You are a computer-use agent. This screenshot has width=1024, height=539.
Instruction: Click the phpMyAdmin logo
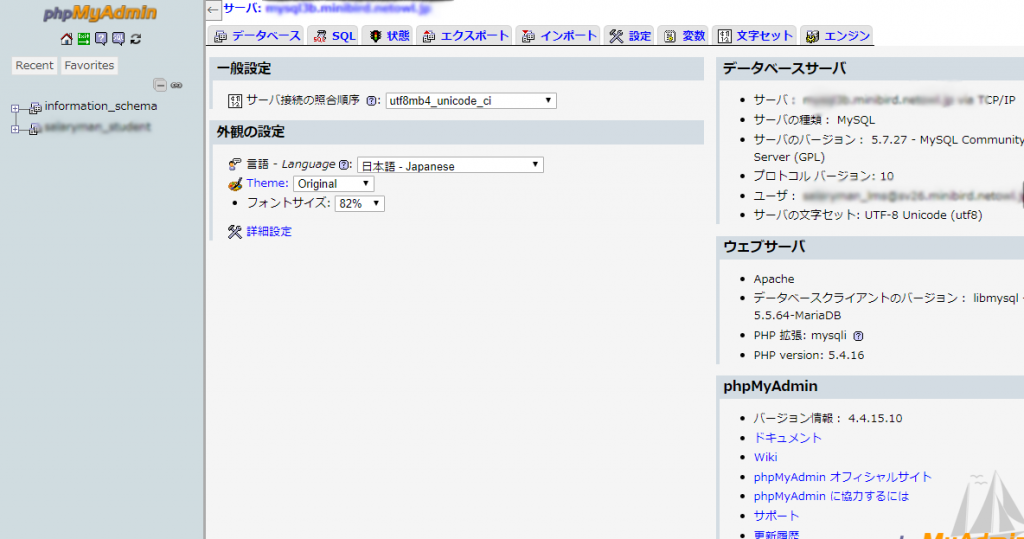(100, 13)
